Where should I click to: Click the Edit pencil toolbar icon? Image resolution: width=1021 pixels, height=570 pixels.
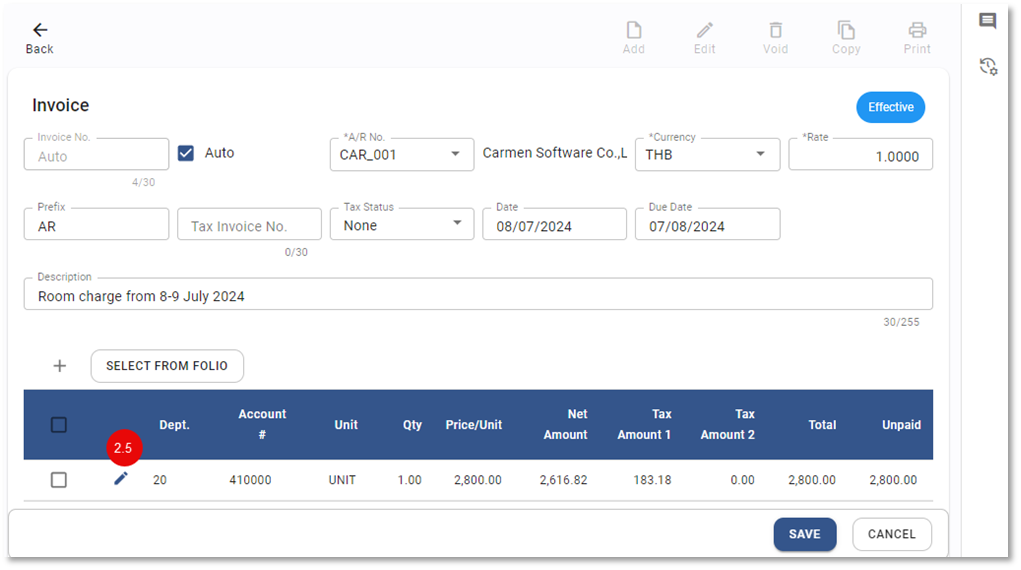tap(705, 30)
